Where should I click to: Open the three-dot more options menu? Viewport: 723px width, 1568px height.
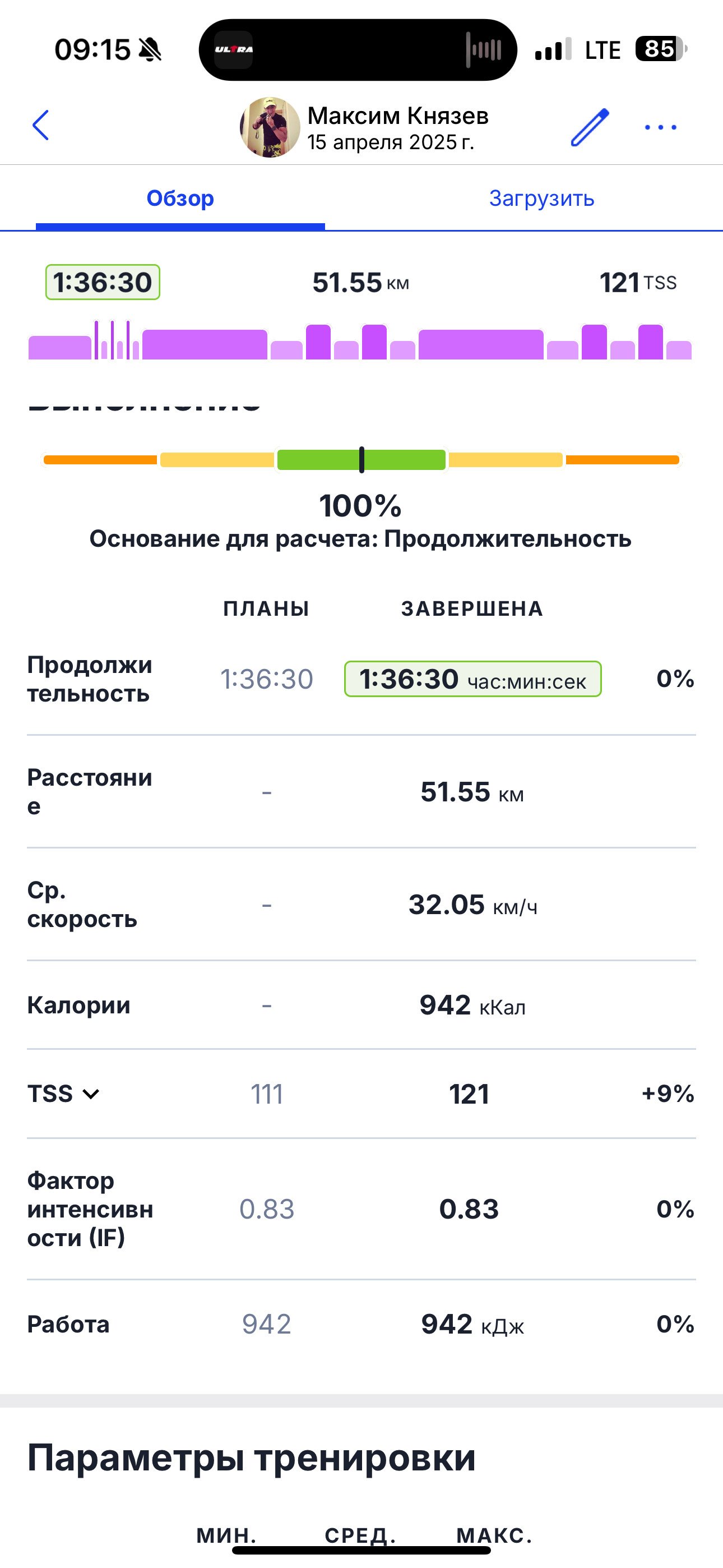pos(660,127)
